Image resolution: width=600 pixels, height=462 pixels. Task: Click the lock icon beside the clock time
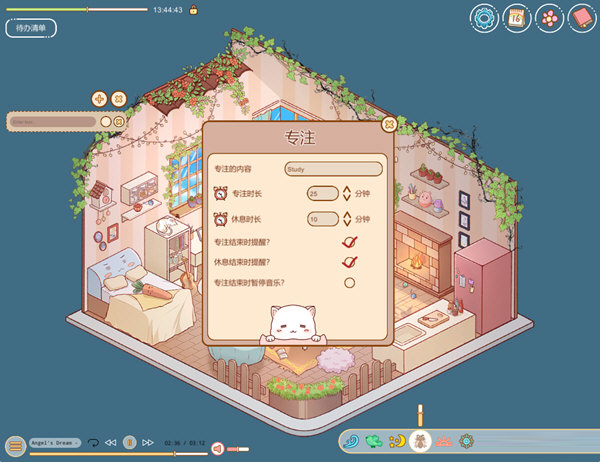pos(193,10)
